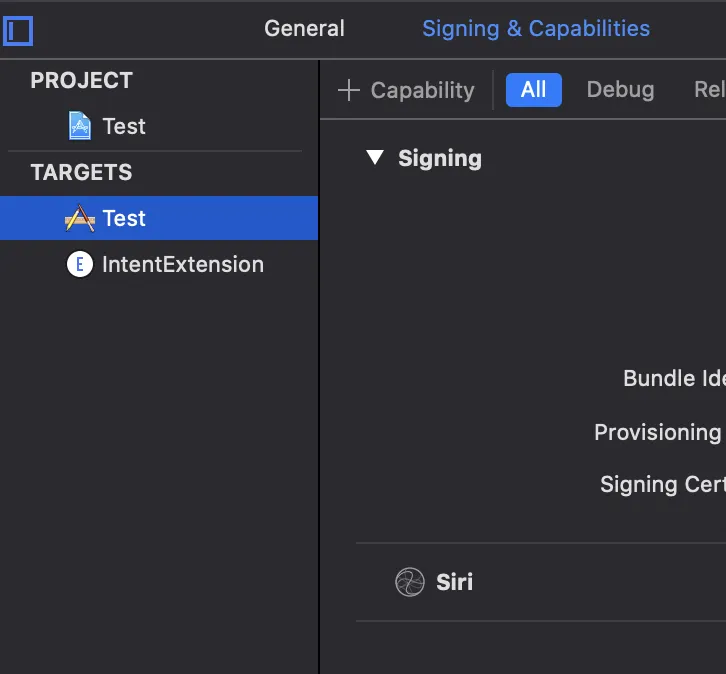Click the Test project blueprint icon
This screenshot has height=674, width=726.
pos(79,126)
